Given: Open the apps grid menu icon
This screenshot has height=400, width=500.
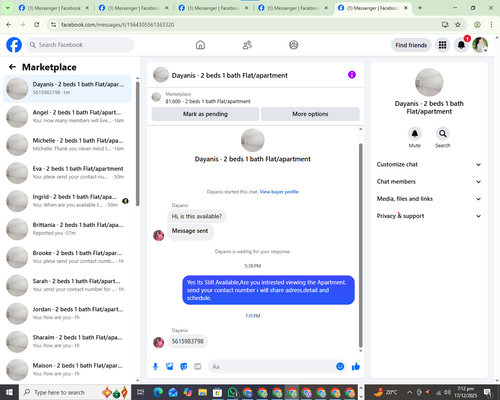Looking at the screenshot, I should coord(442,45).
